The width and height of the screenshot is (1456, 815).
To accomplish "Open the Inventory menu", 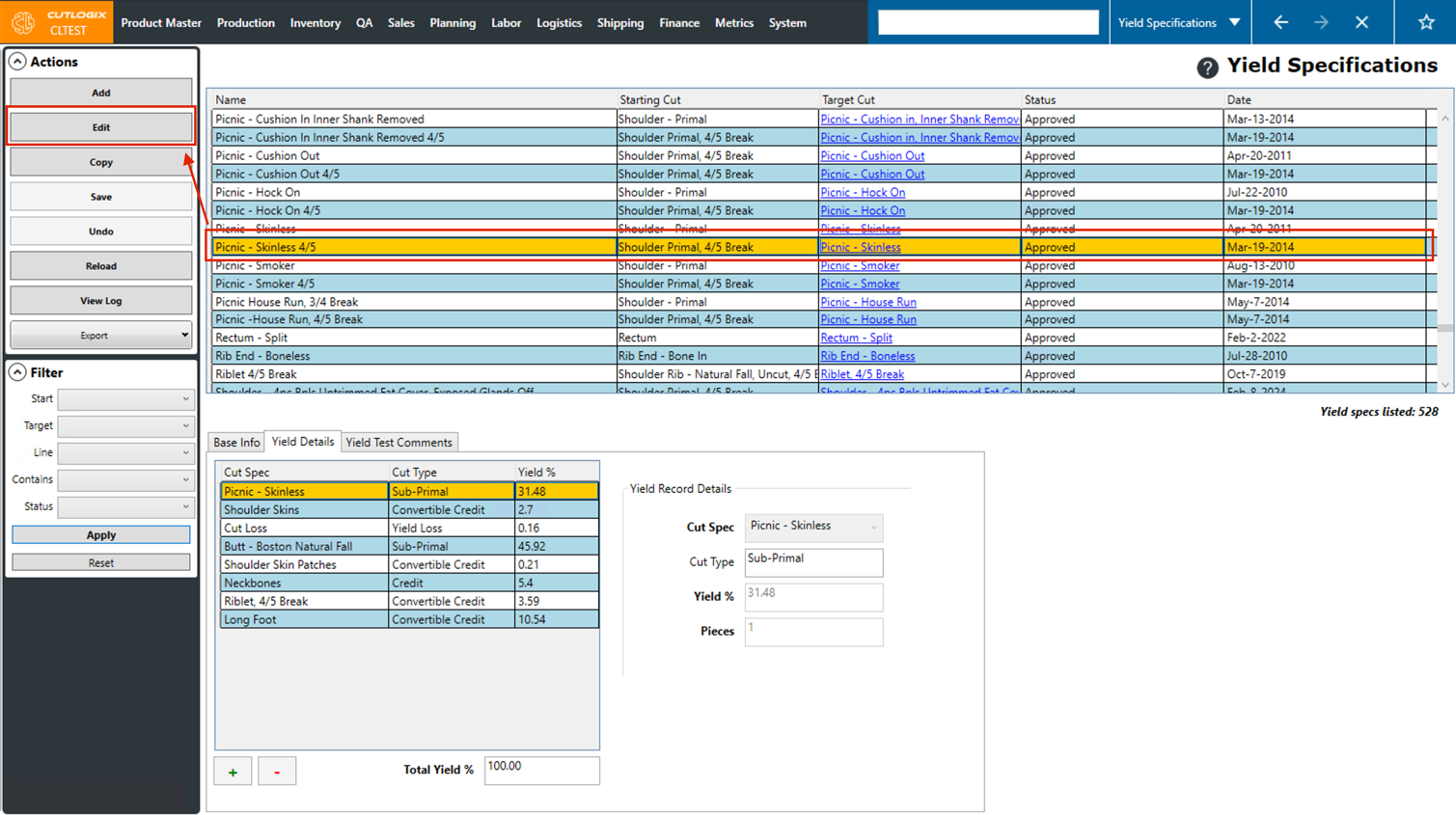I will point(315,23).
